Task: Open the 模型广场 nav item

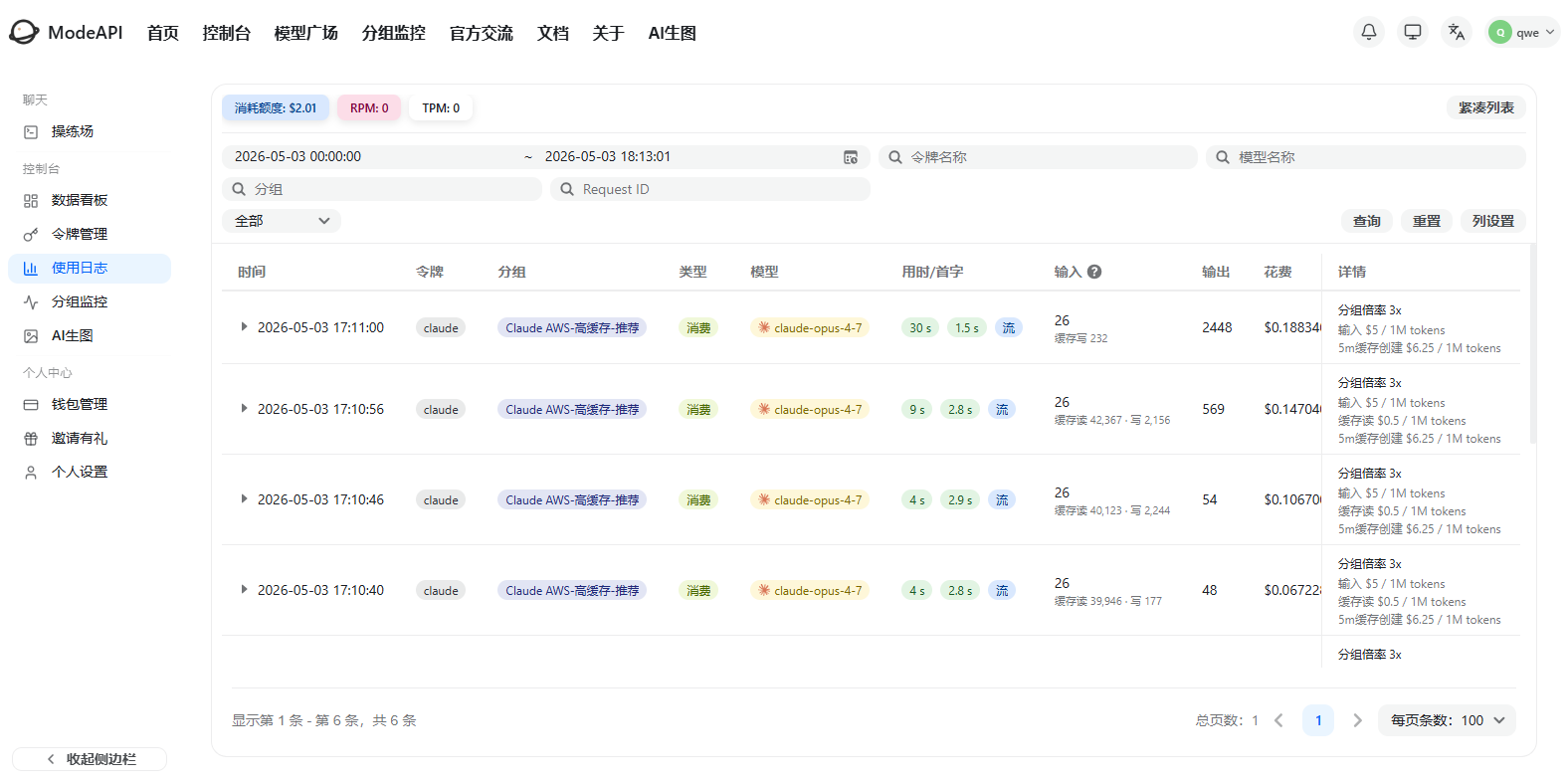Action: [x=306, y=33]
